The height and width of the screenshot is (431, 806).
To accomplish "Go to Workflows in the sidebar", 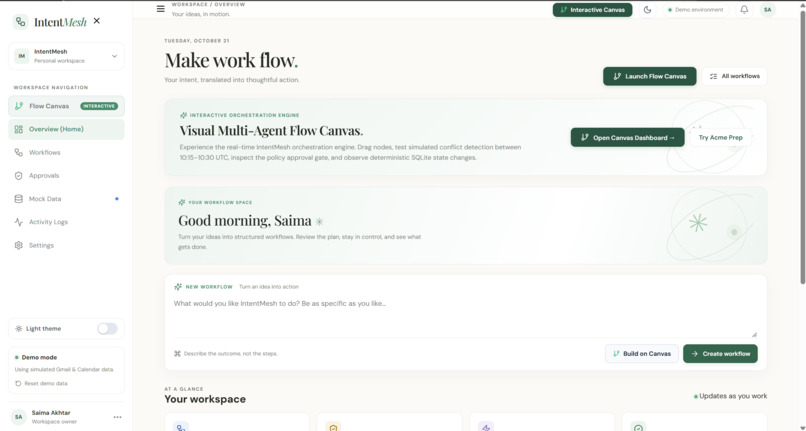I will pos(66,152).
